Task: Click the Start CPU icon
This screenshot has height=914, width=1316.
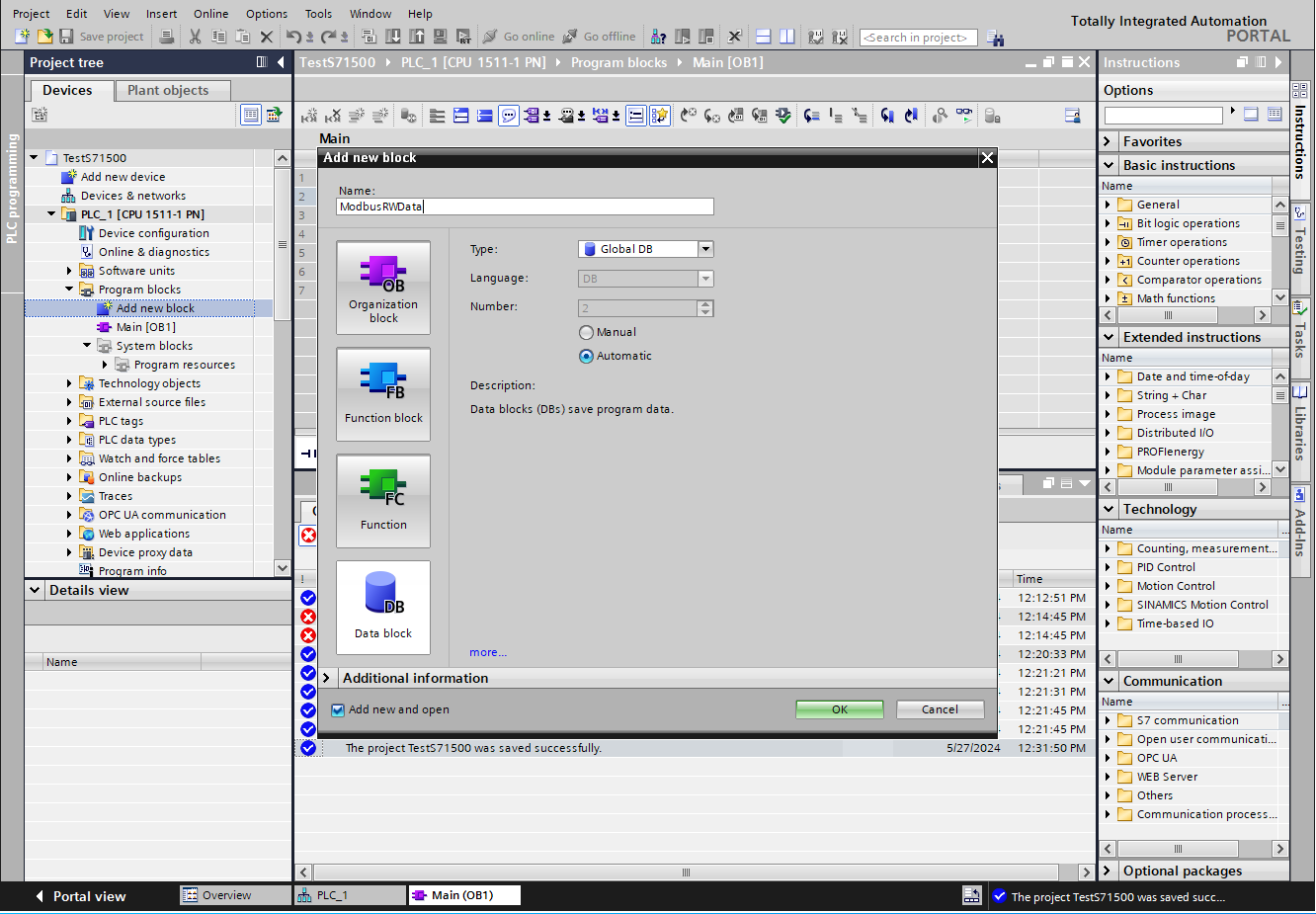Action: pyautogui.click(x=682, y=37)
